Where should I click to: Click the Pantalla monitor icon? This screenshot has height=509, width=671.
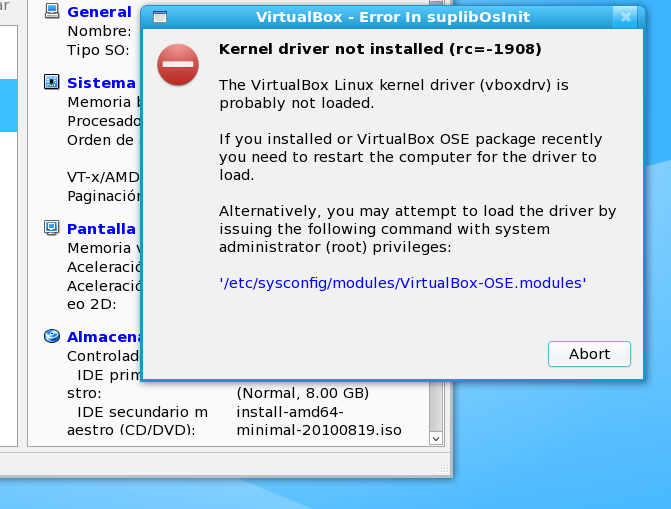[x=52, y=228]
